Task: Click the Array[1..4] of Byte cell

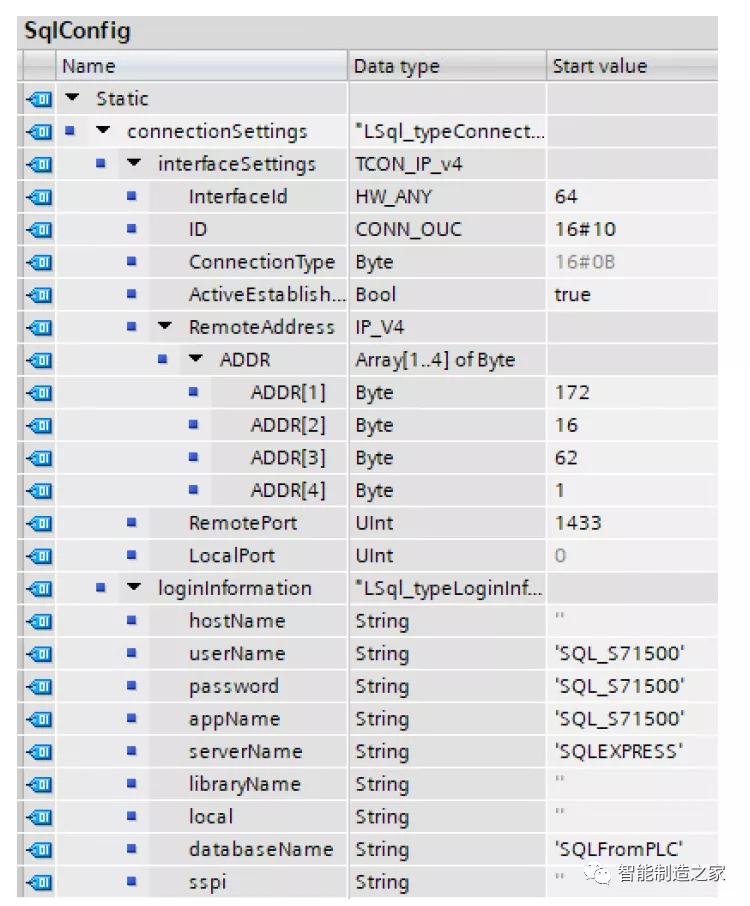Action: tap(447, 361)
